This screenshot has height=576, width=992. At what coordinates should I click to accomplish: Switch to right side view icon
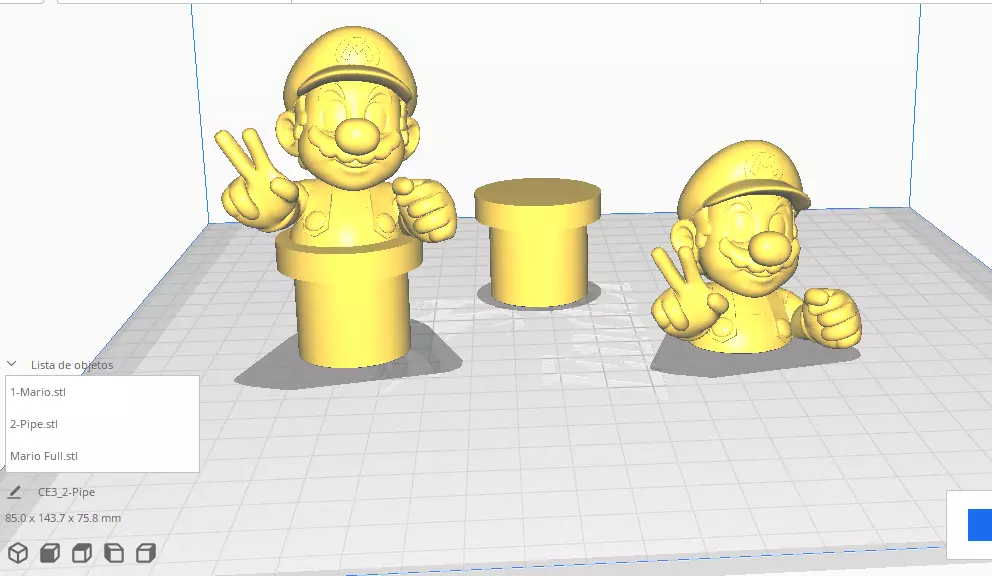(x=146, y=553)
